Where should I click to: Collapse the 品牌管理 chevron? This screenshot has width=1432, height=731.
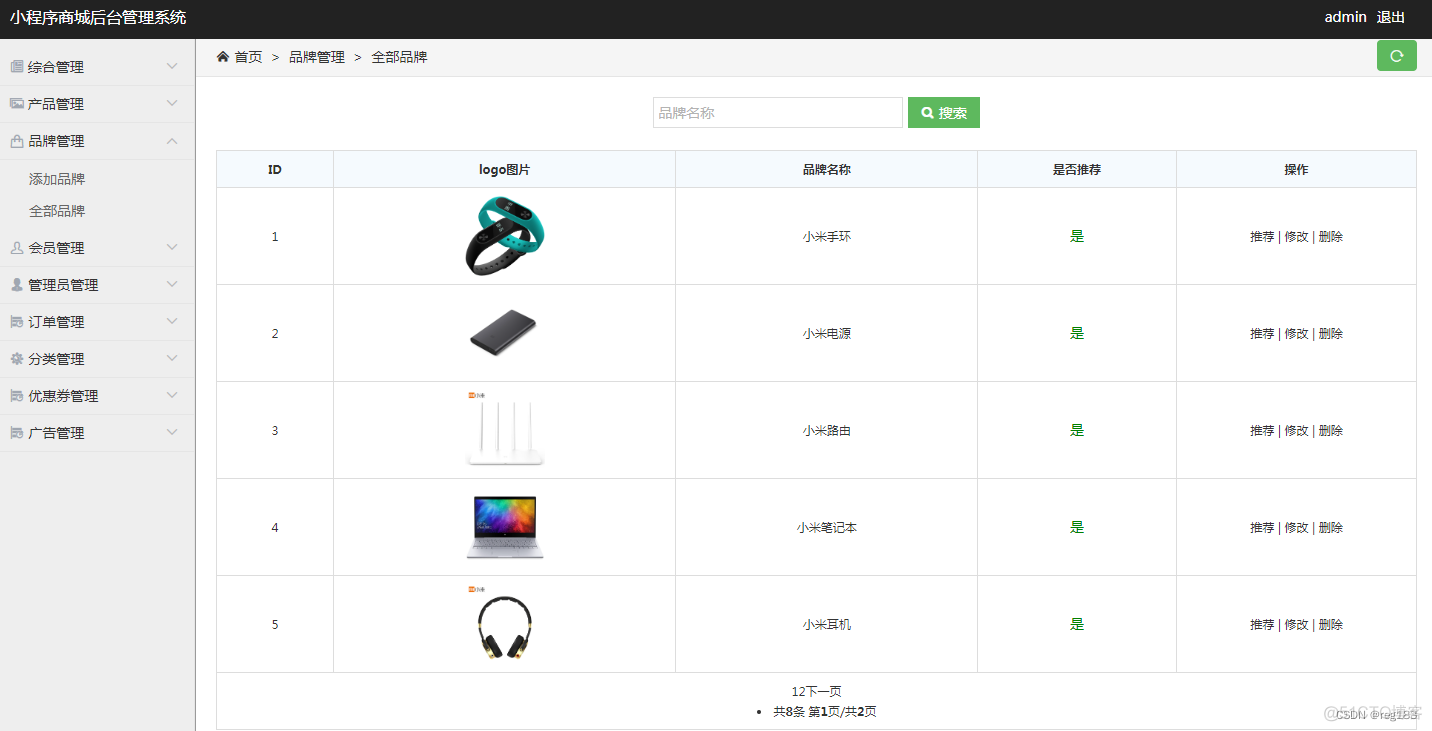pyautogui.click(x=172, y=141)
